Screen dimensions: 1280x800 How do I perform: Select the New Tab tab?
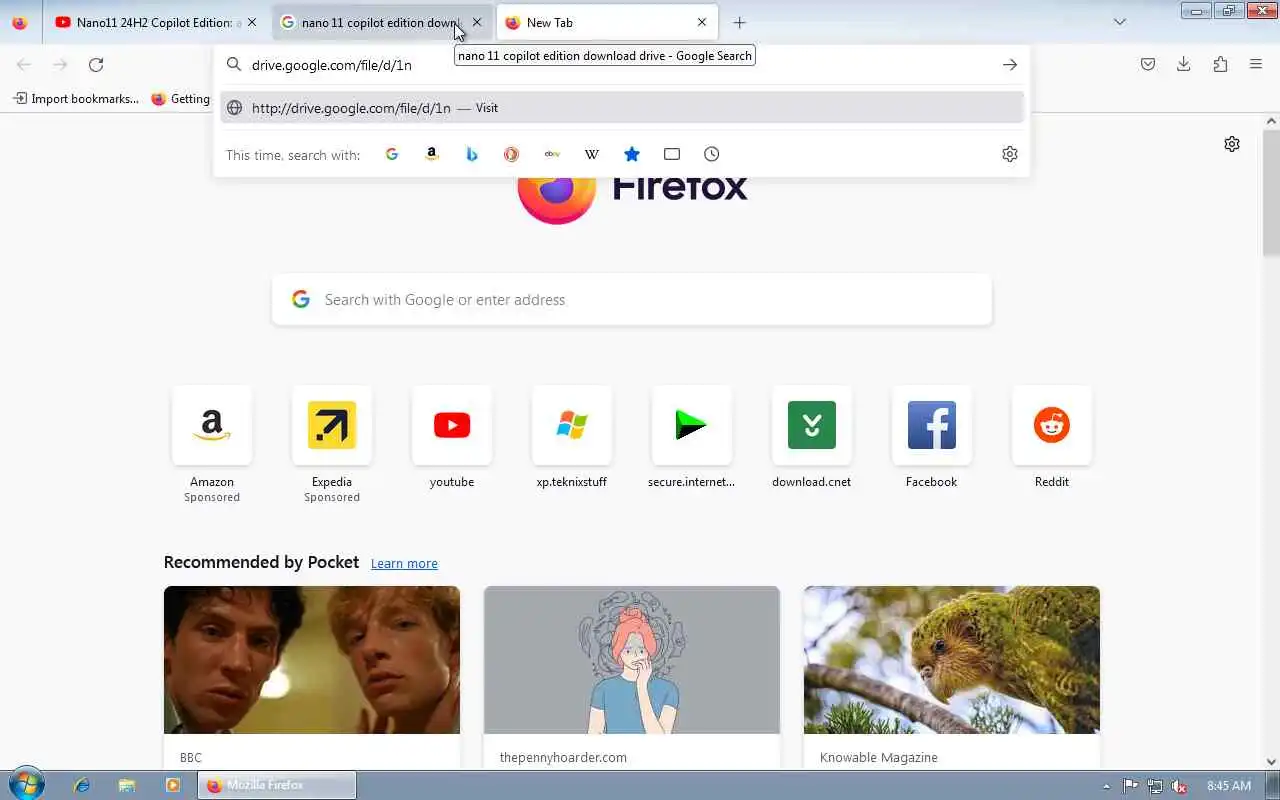point(606,22)
